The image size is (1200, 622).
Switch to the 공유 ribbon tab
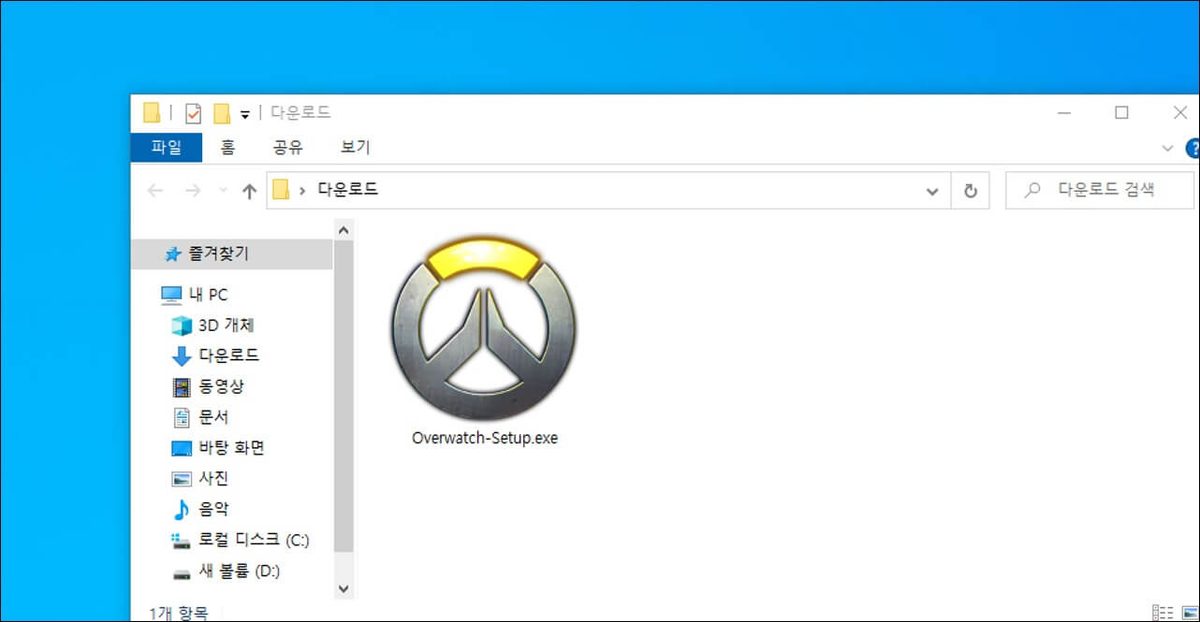click(288, 147)
